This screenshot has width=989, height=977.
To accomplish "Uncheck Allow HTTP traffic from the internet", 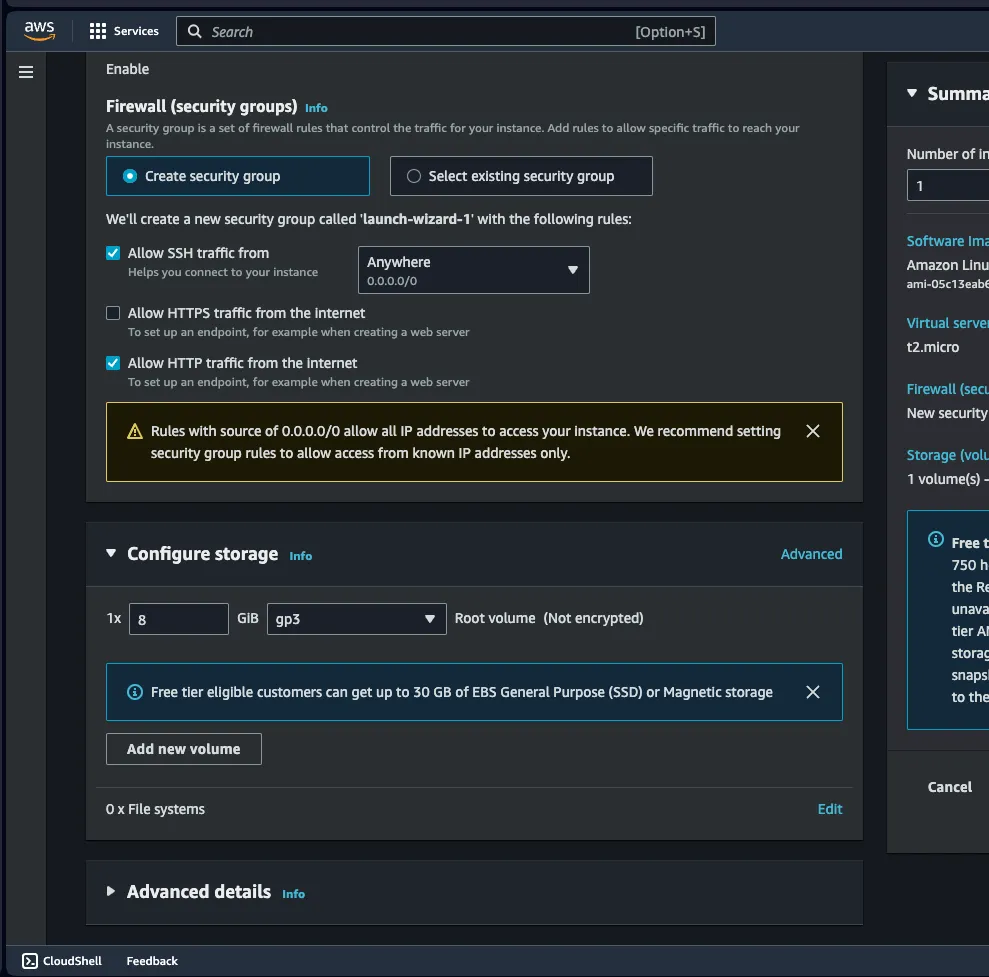I will click(x=113, y=363).
